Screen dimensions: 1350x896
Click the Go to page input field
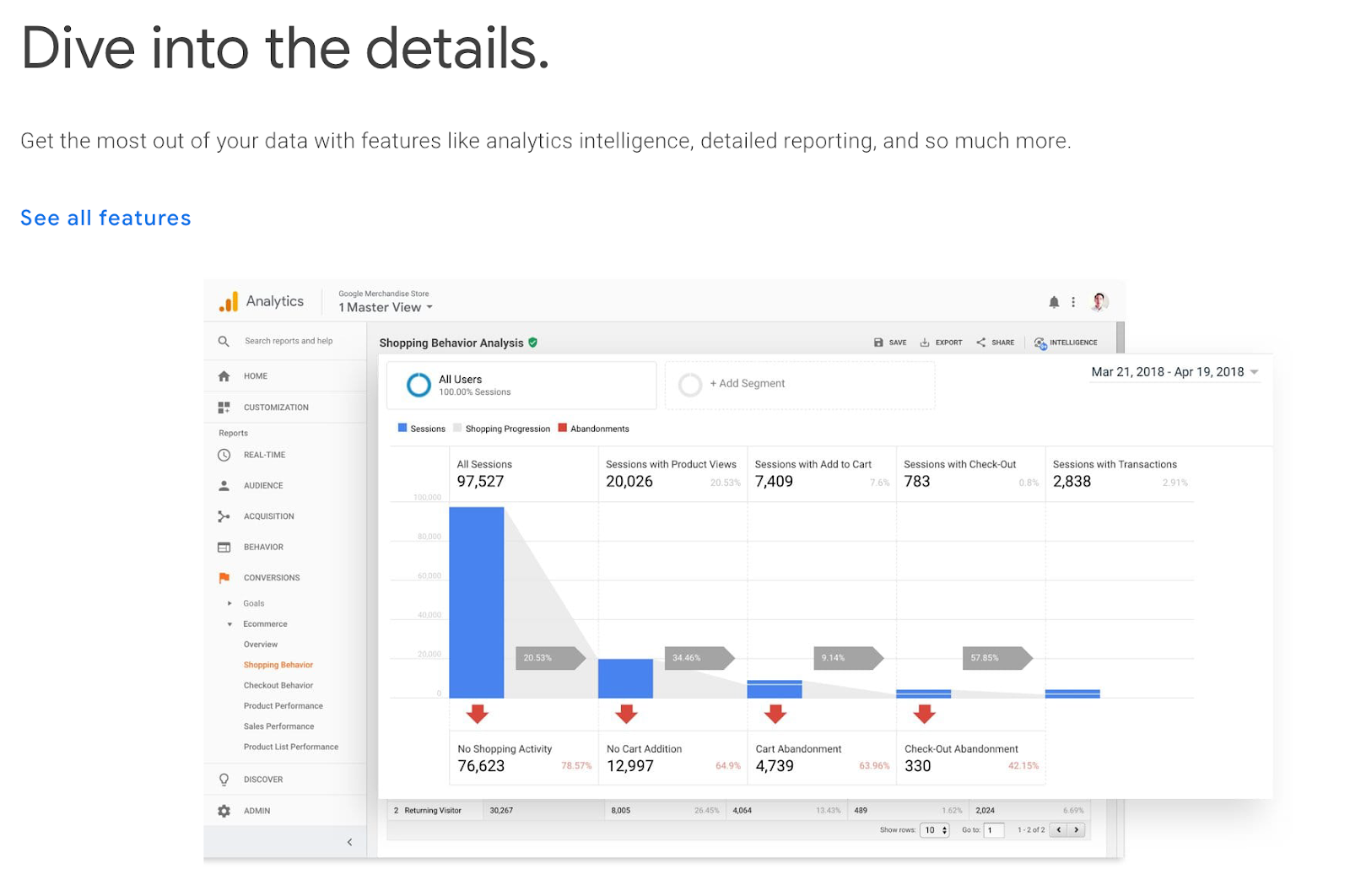pyautogui.click(x=994, y=830)
